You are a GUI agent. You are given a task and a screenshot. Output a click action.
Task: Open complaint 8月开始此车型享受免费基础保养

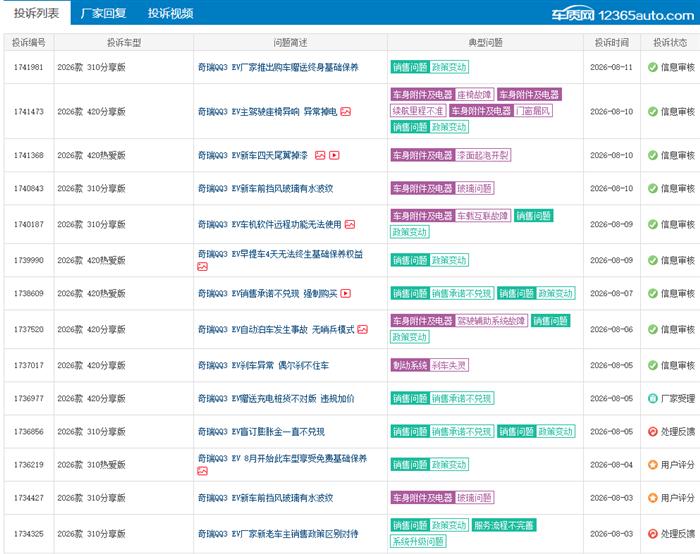point(282,458)
